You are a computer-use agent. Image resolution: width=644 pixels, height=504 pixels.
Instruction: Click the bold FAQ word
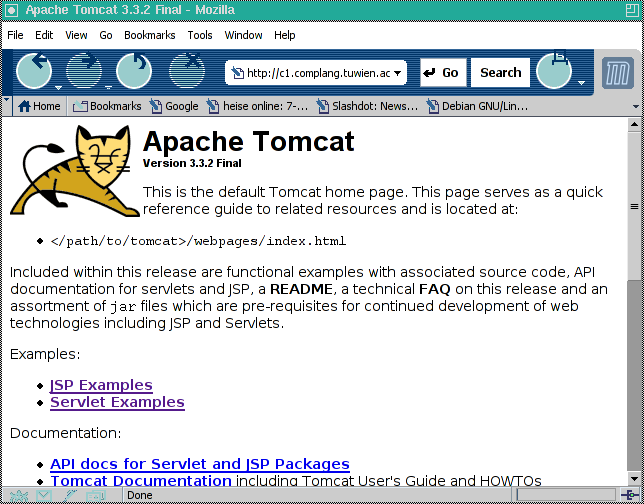click(x=435, y=289)
